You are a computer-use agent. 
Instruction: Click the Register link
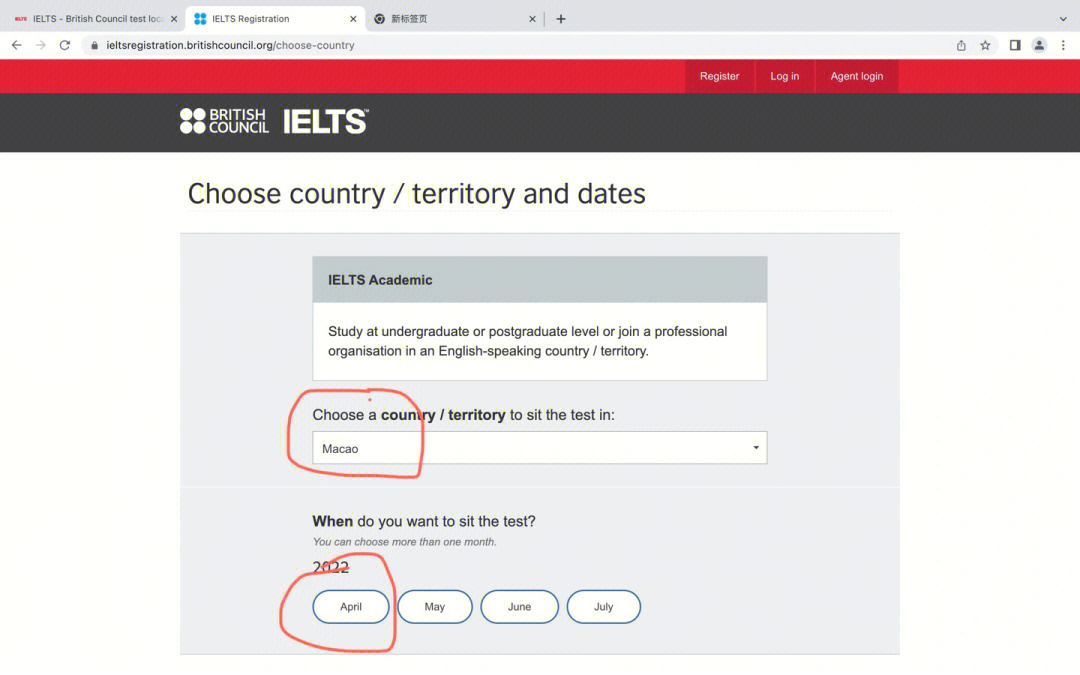coord(719,76)
